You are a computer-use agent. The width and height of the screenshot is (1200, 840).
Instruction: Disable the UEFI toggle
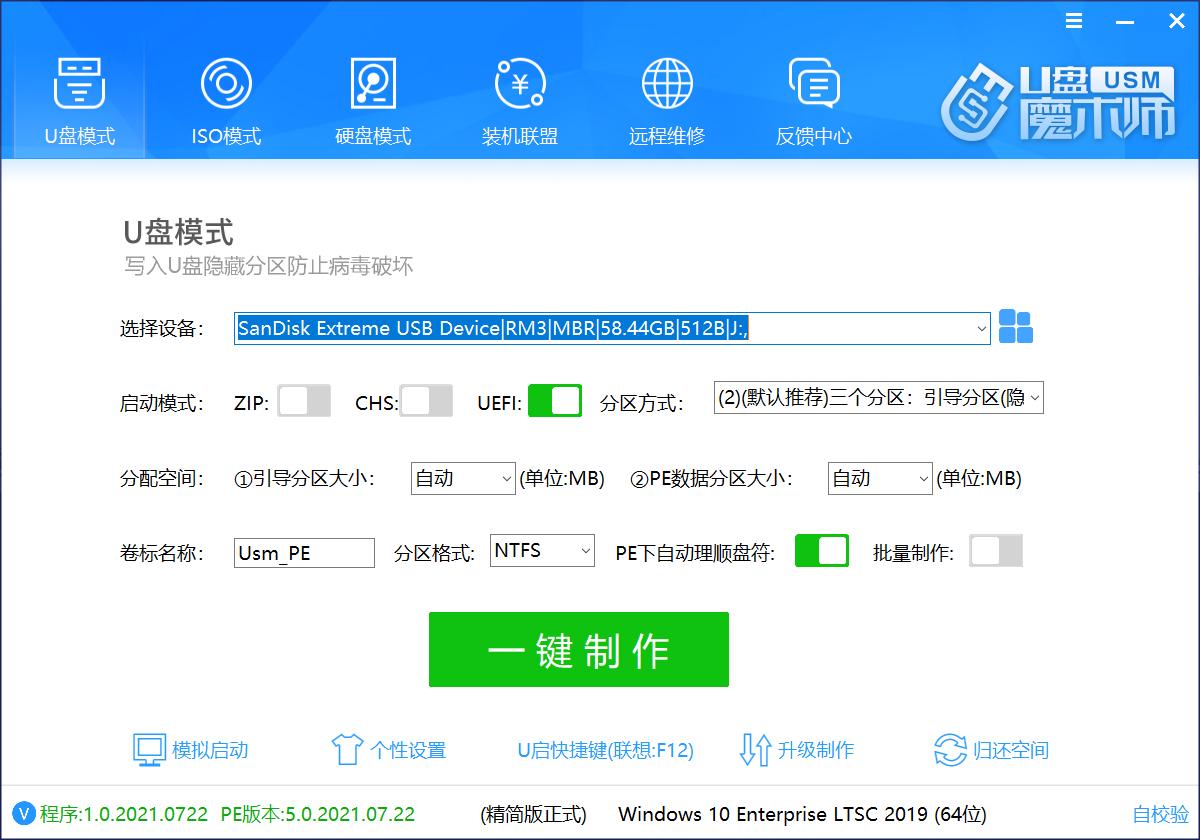pyautogui.click(x=555, y=400)
